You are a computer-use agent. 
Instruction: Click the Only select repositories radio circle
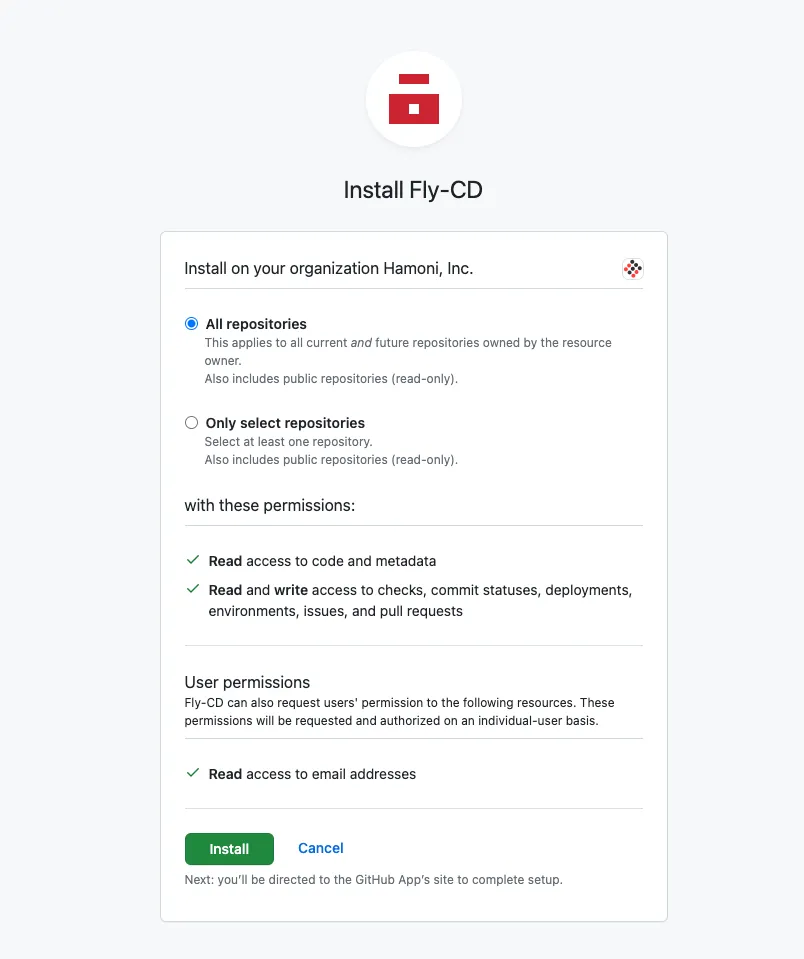click(x=191, y=422)
